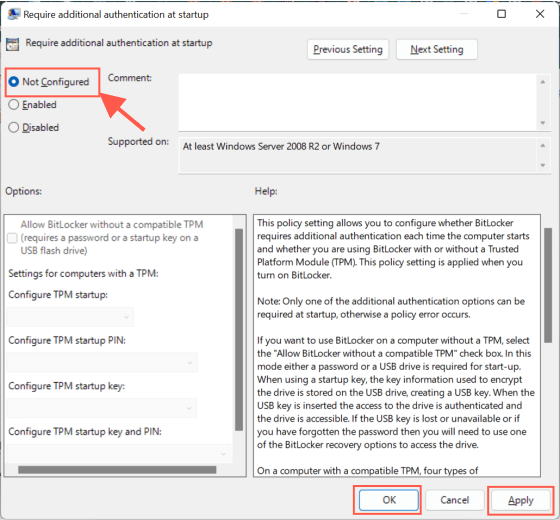Click the Comment box scroll down arrow

[x=543, y=123]
